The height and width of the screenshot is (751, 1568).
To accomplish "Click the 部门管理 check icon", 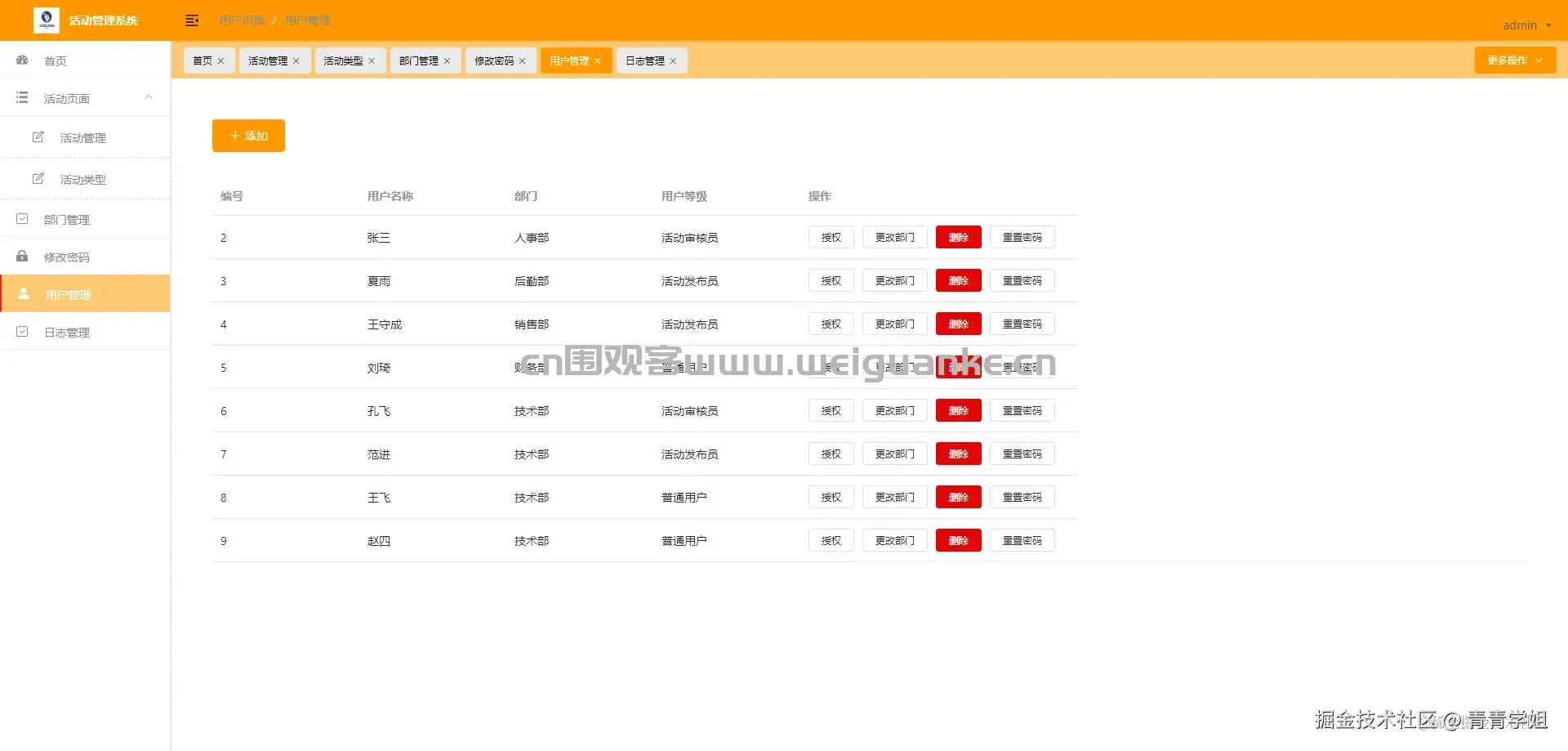I will pos(22,219).
